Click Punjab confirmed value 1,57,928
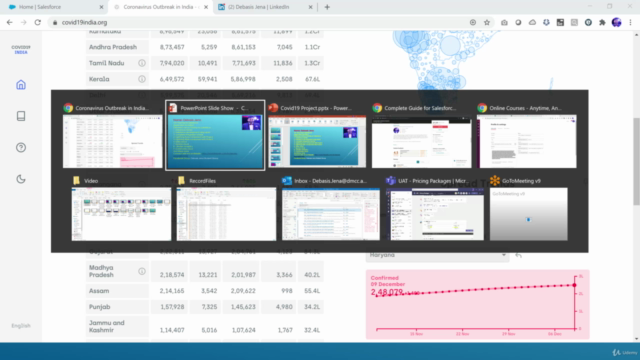The width and height of the screenshot is (640, 360). click(172, 307)
